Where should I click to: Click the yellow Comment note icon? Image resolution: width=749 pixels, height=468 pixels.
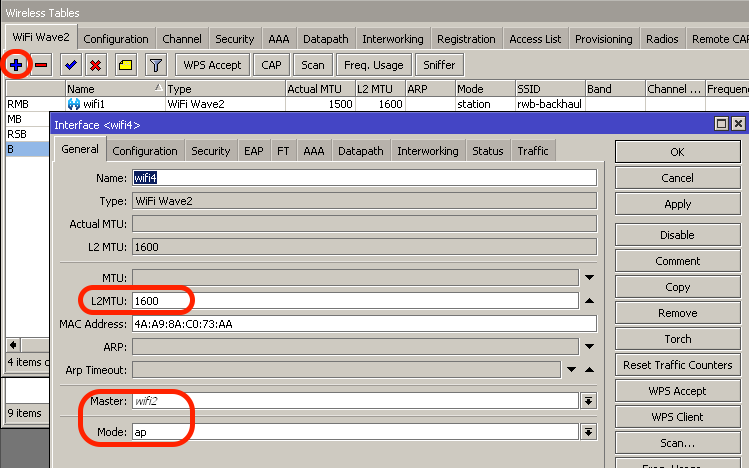(x=125, y=65)
